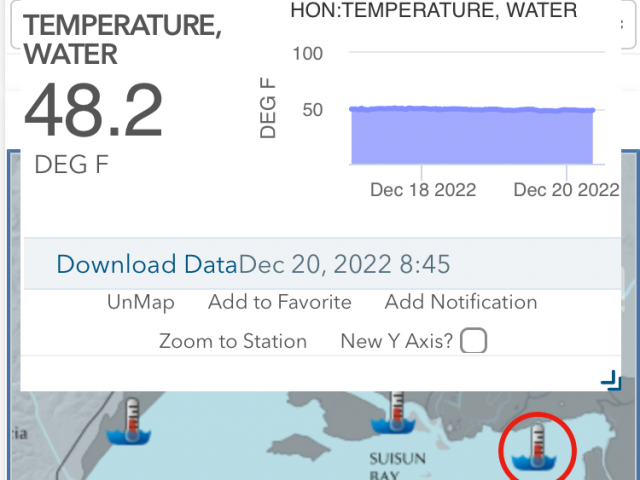Click the island shape in the bay
Screen dimensions: 640x480
(x=299, y=448)
